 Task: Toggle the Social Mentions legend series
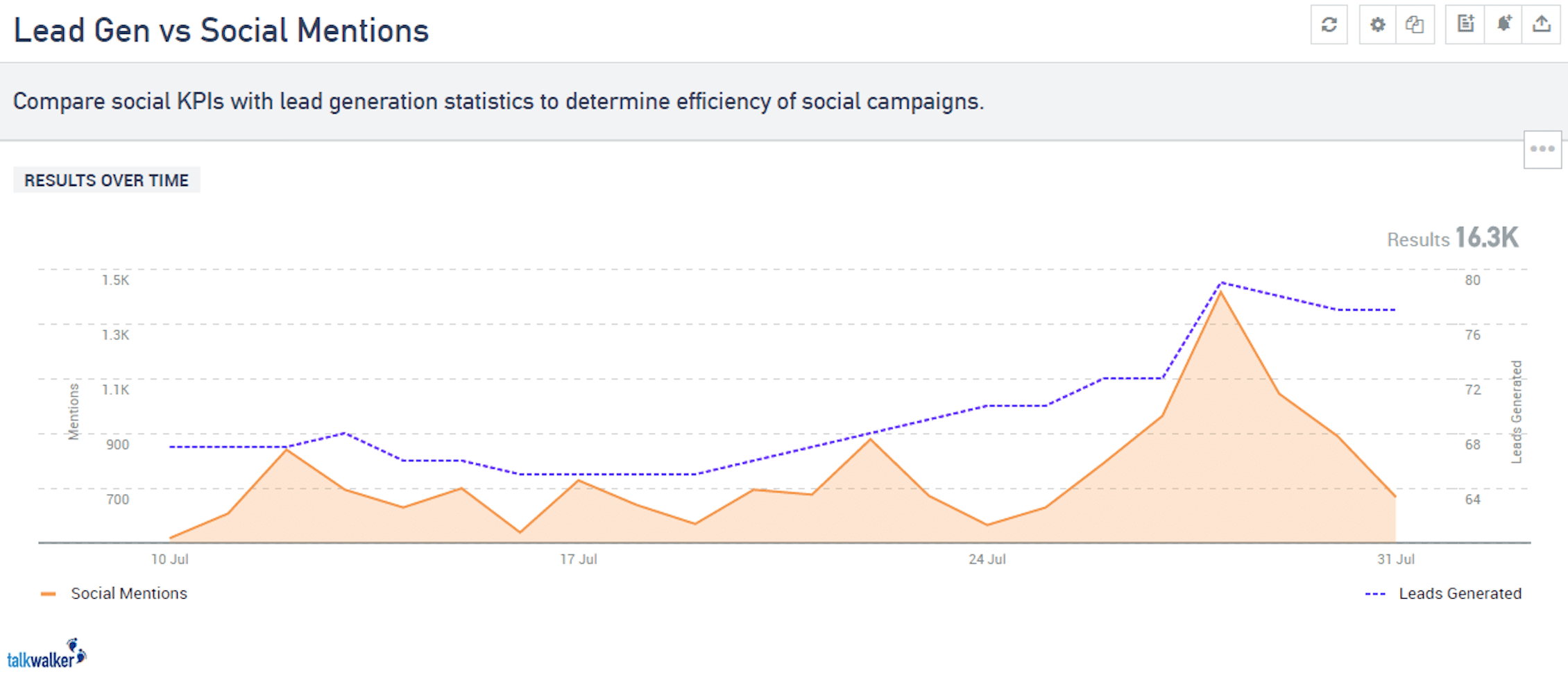(129, 594)
